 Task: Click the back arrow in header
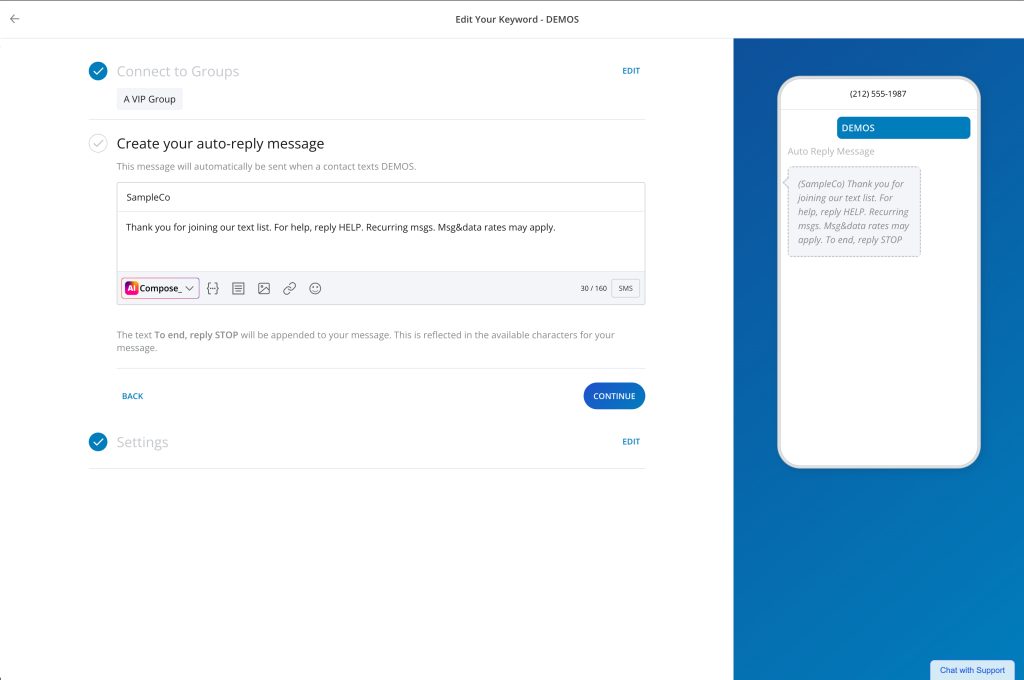[15, 19]
